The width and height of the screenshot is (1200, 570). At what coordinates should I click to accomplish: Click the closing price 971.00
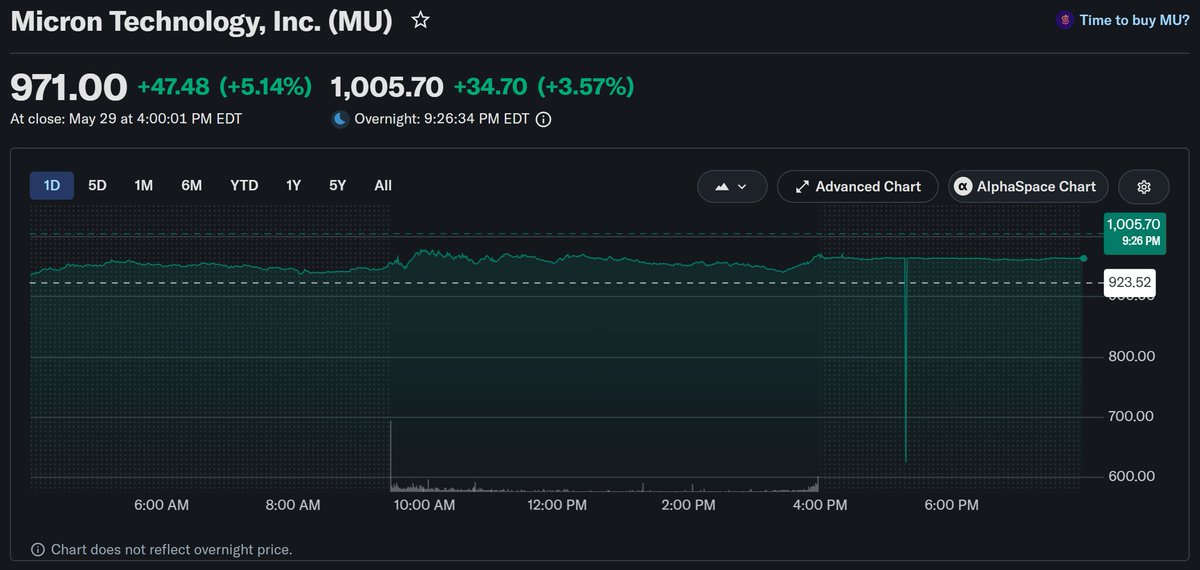click(x=69, y=87)
